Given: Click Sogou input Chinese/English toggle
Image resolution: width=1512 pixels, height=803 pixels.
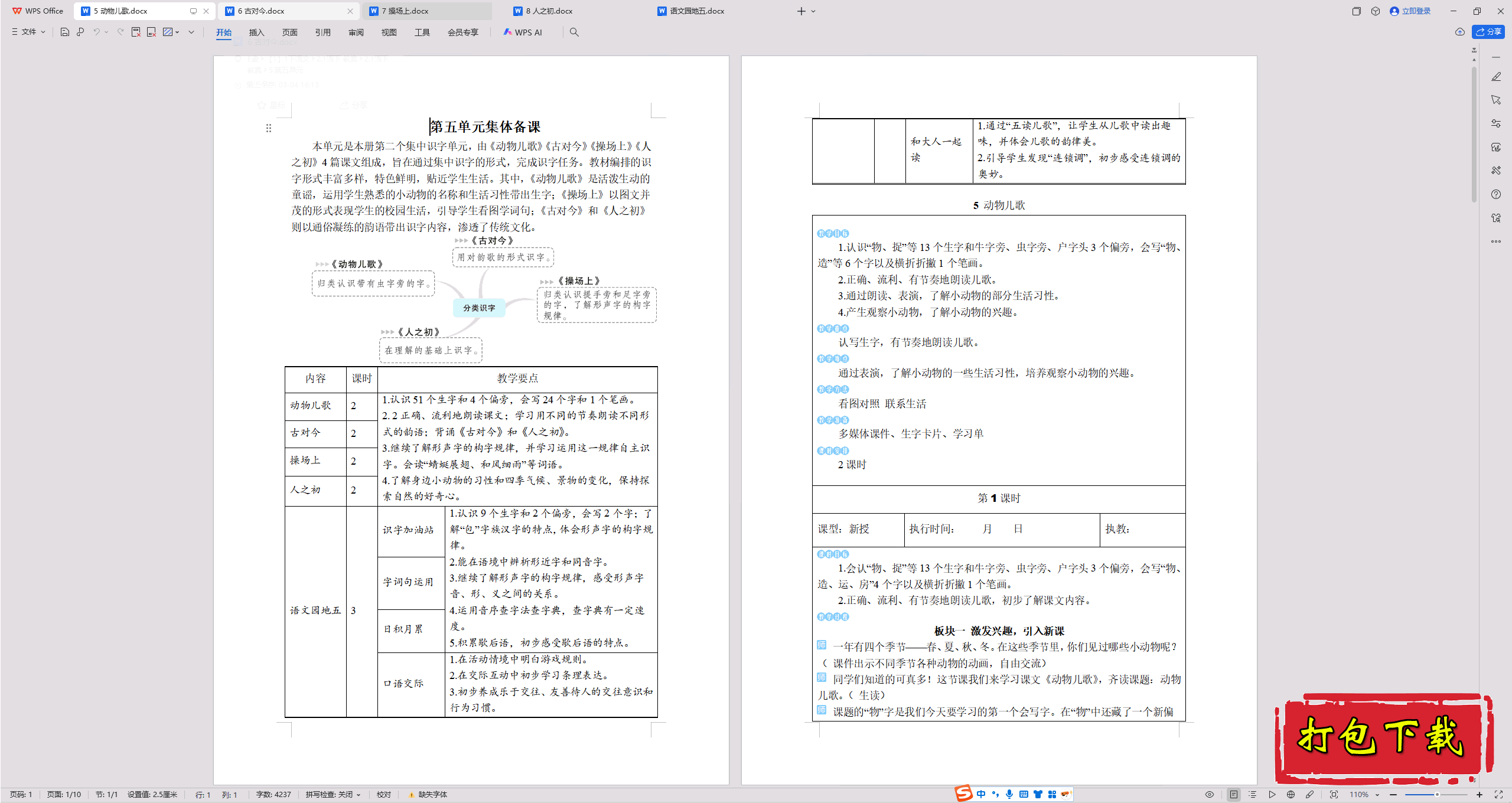Looking at the screenshot, I should click(x=981, y=794).
